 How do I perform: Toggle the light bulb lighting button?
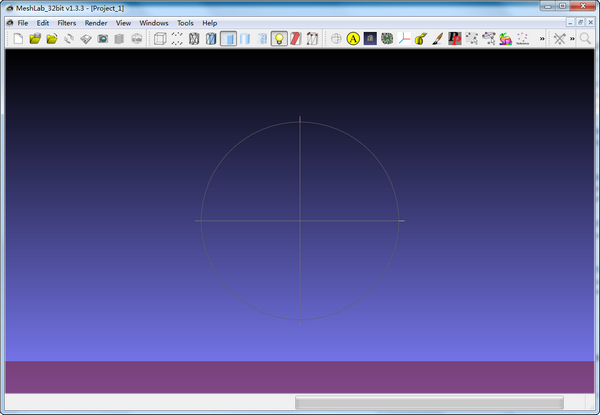pos(279,39)
